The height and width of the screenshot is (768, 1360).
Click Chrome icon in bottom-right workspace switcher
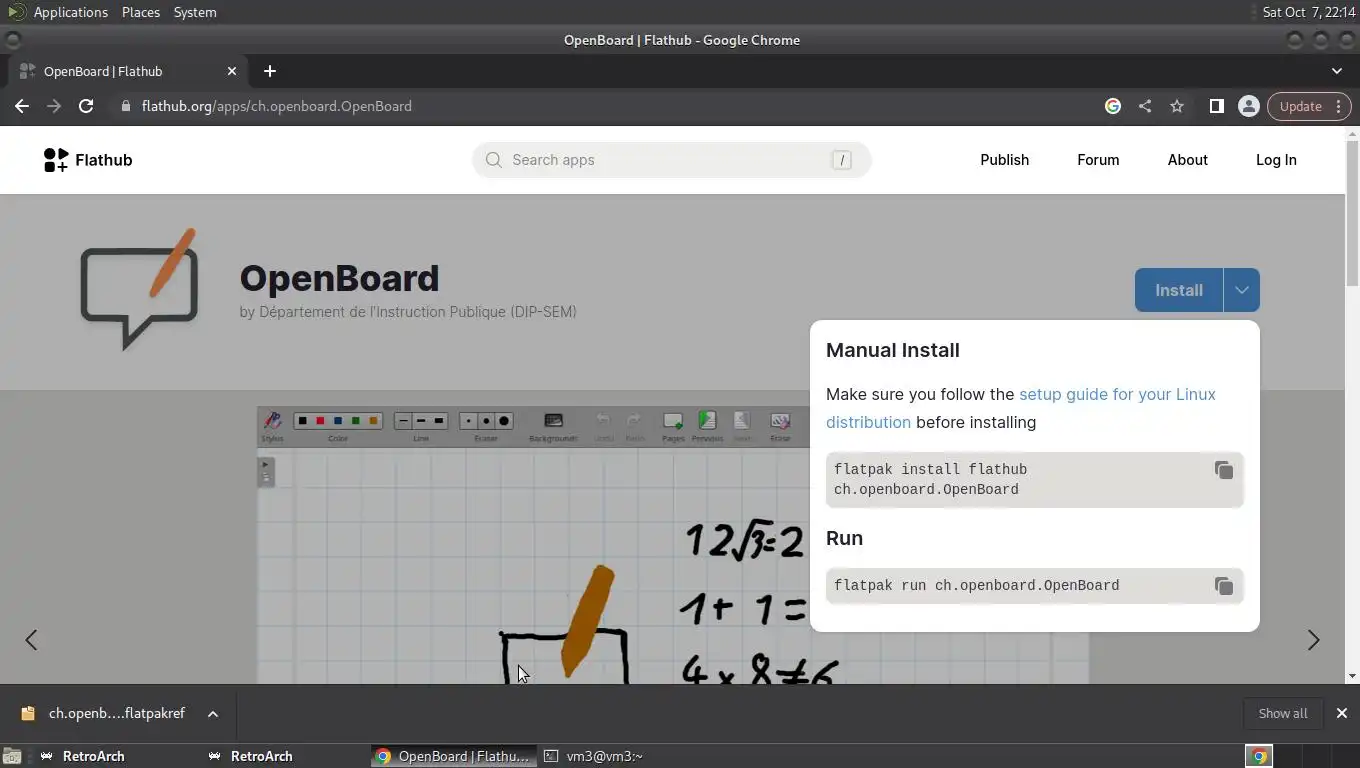(x=1260, y=756)
